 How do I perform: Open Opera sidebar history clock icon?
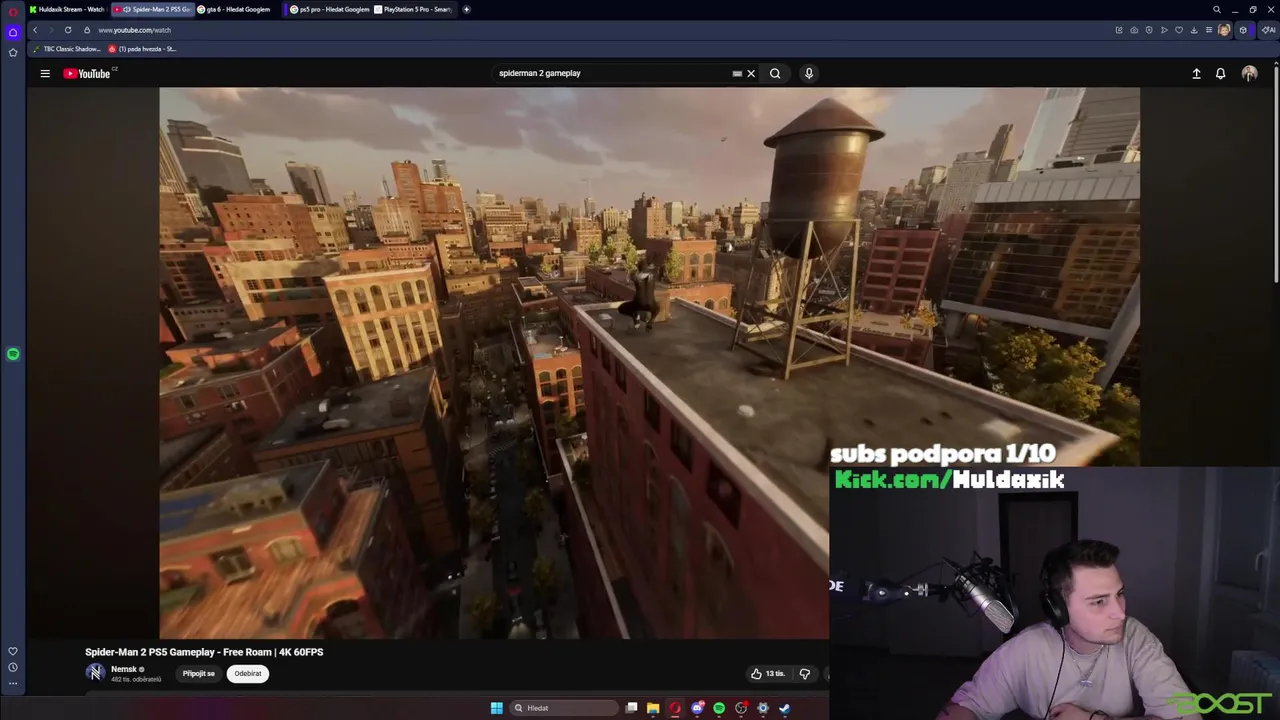pos(13,667)
